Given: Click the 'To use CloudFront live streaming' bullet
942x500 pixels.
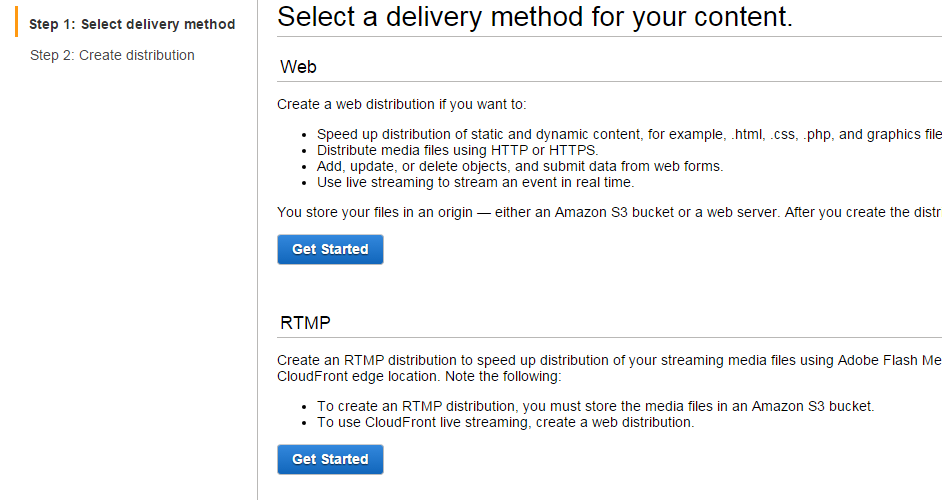Looking at the screenshot, I should 505,422.
